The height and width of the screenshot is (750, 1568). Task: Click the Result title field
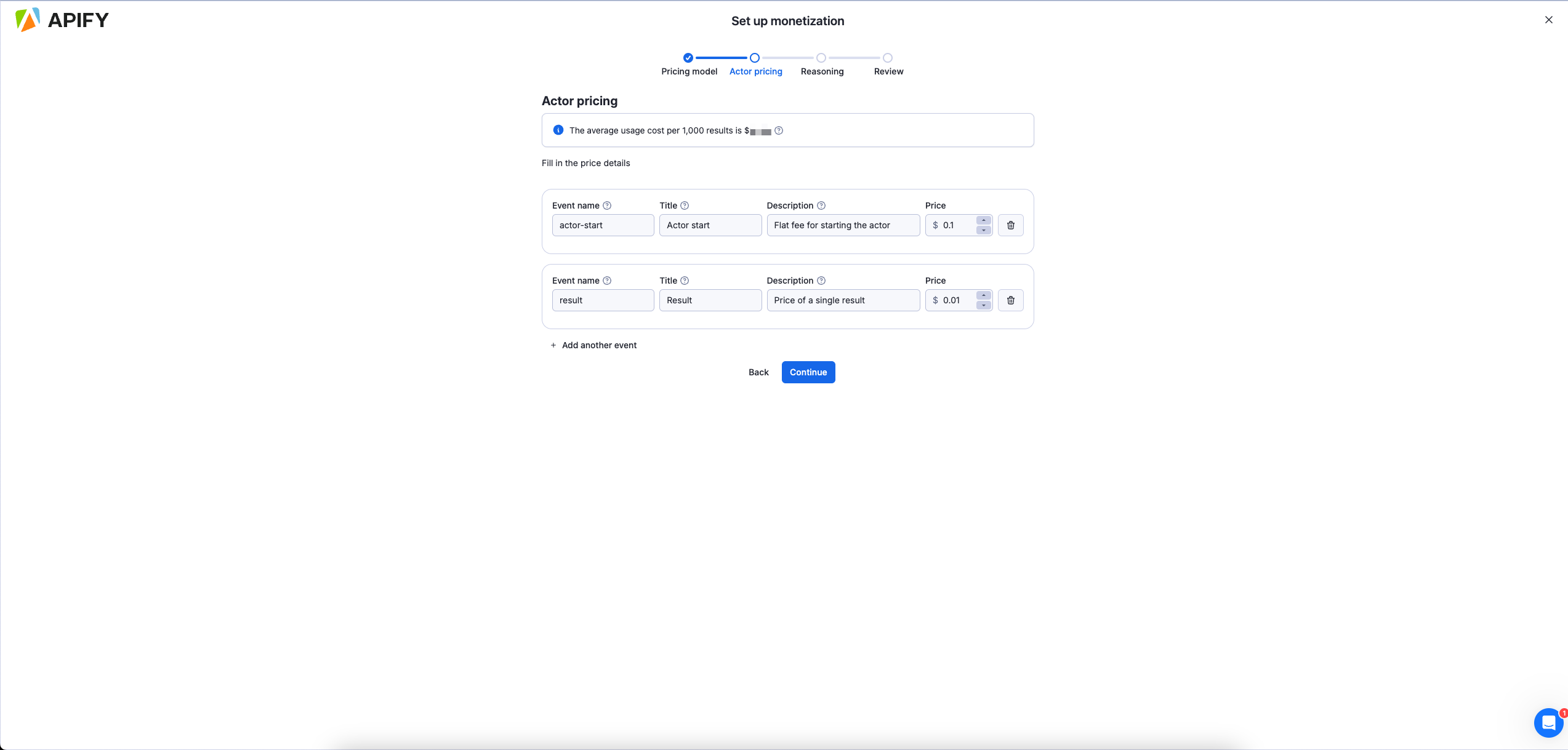click(x=710, y=300)
